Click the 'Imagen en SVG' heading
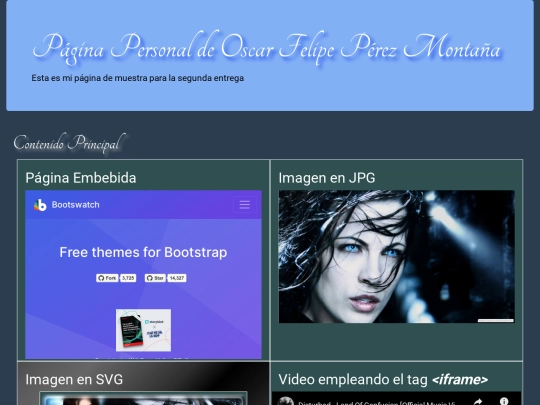The height and width of the screenshot is (405, 540). point(74,380)
